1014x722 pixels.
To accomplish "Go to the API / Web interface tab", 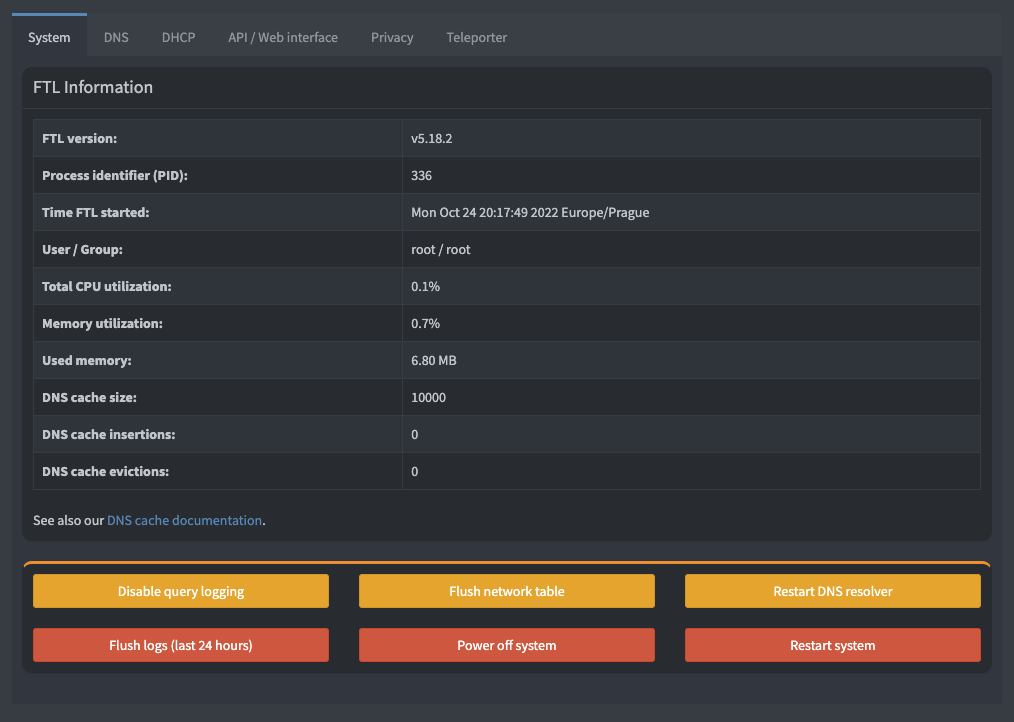I will click(x=283, y=37).
